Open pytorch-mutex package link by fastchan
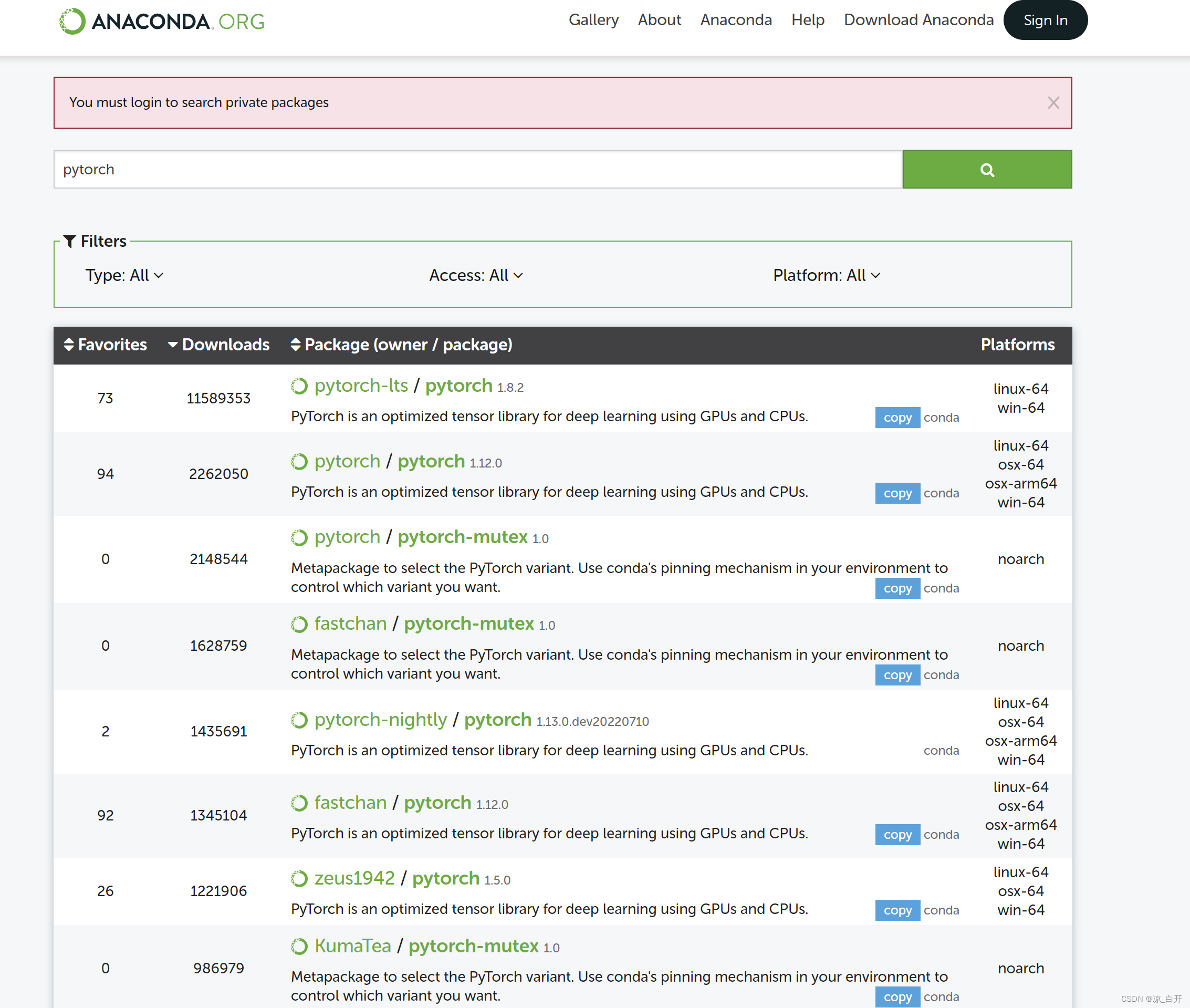 coord(469,623)
